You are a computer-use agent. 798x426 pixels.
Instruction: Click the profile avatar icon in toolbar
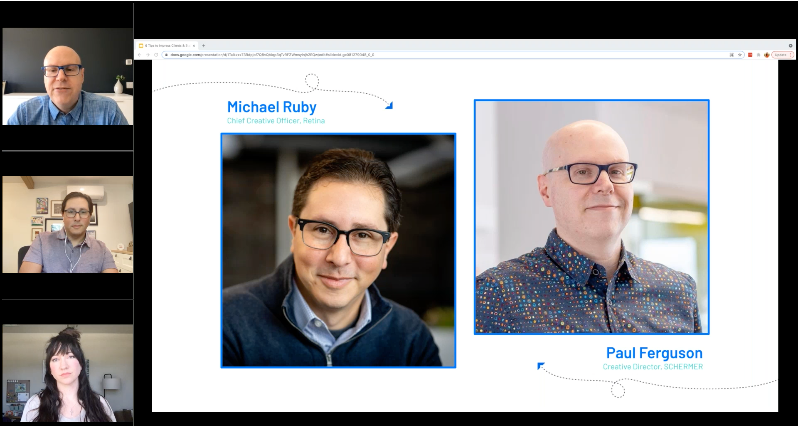tap(767, 55)
